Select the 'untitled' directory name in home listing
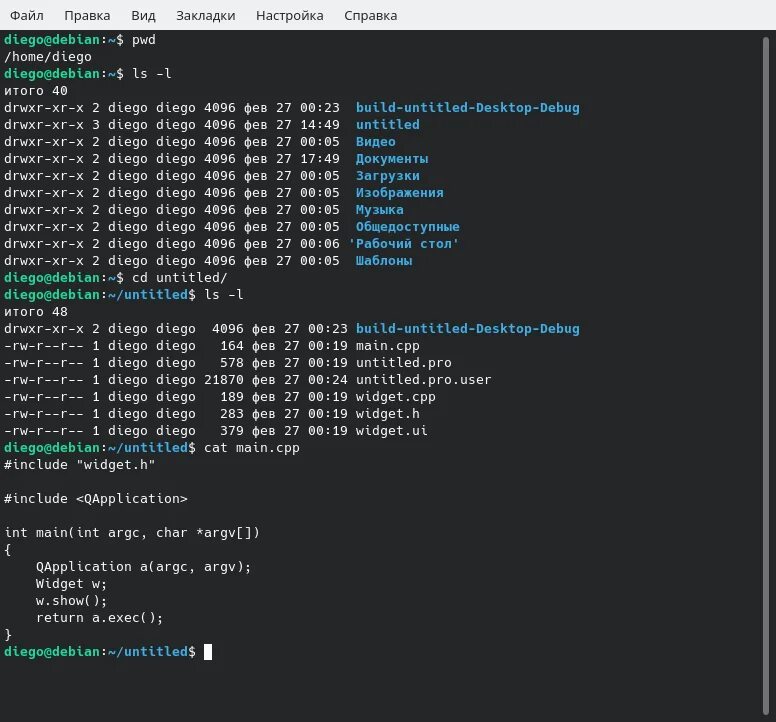This screenshot has width=776, height=722. [388, 124]
